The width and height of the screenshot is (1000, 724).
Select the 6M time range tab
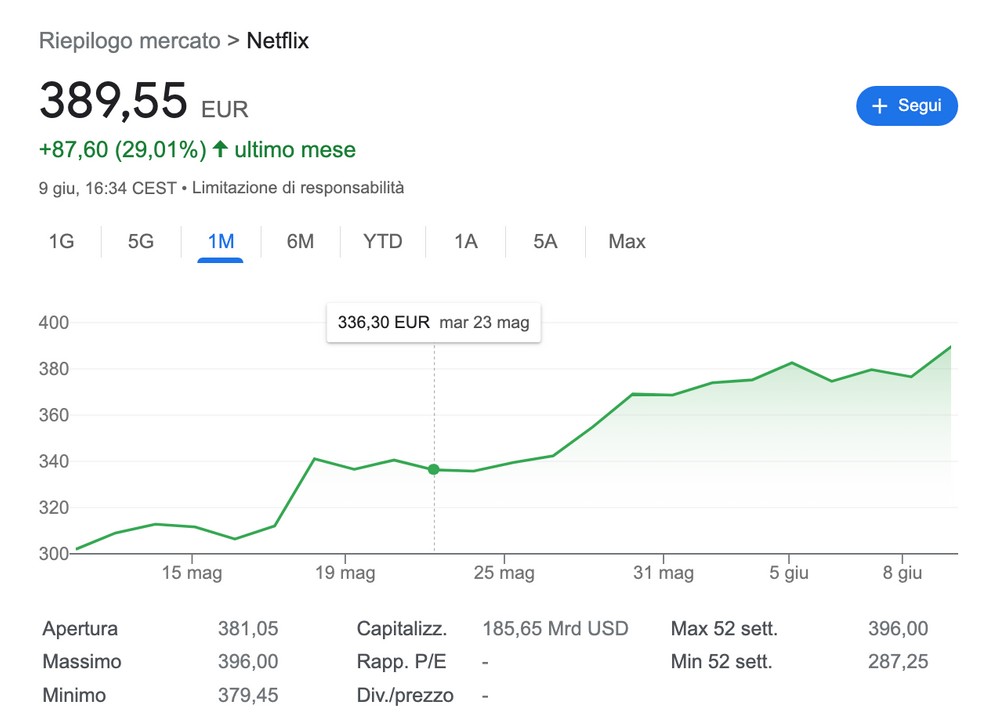pyautogui.click(x=300, y=241)
